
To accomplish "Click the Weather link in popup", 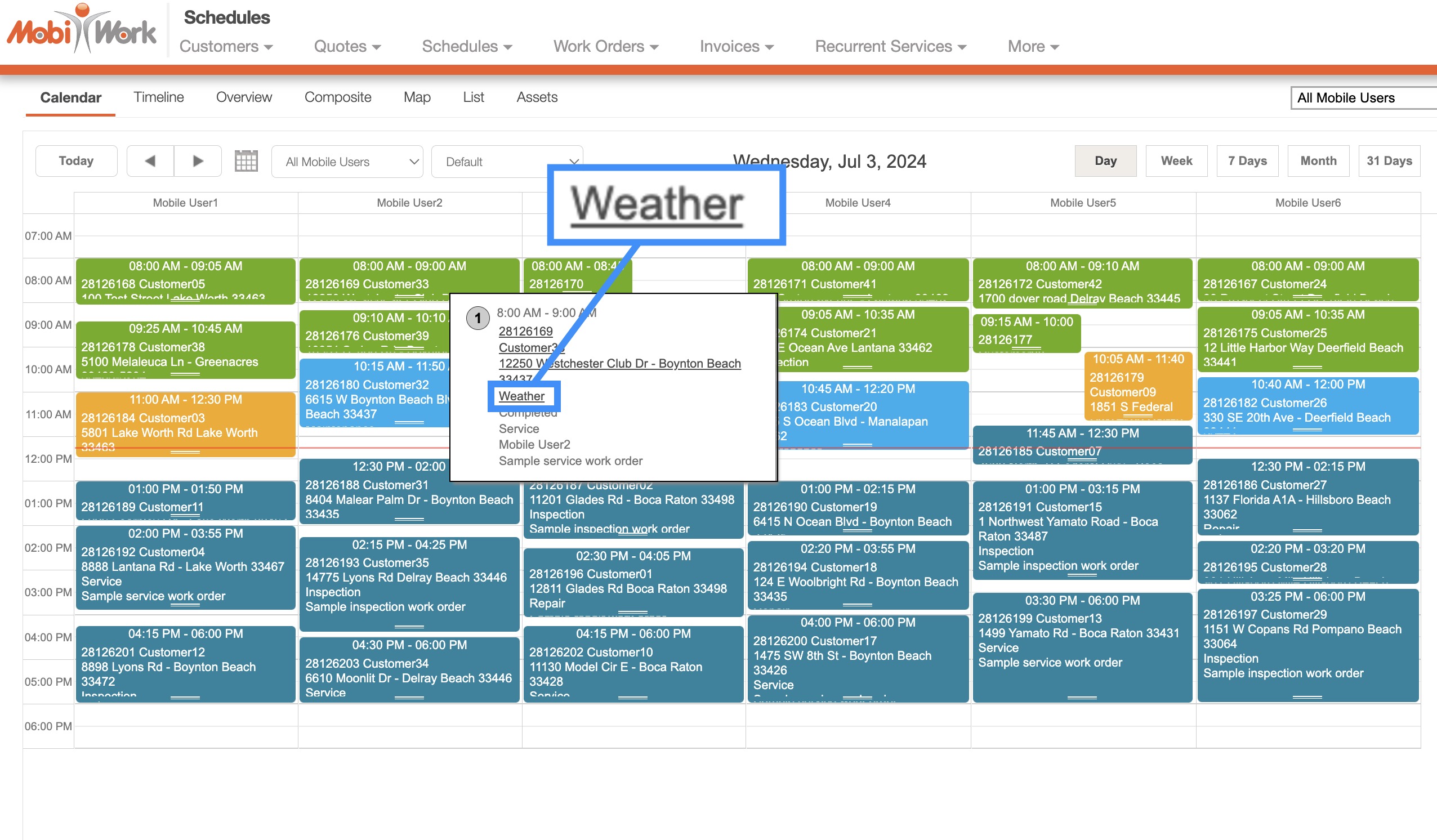I will (x=521, y=396).
